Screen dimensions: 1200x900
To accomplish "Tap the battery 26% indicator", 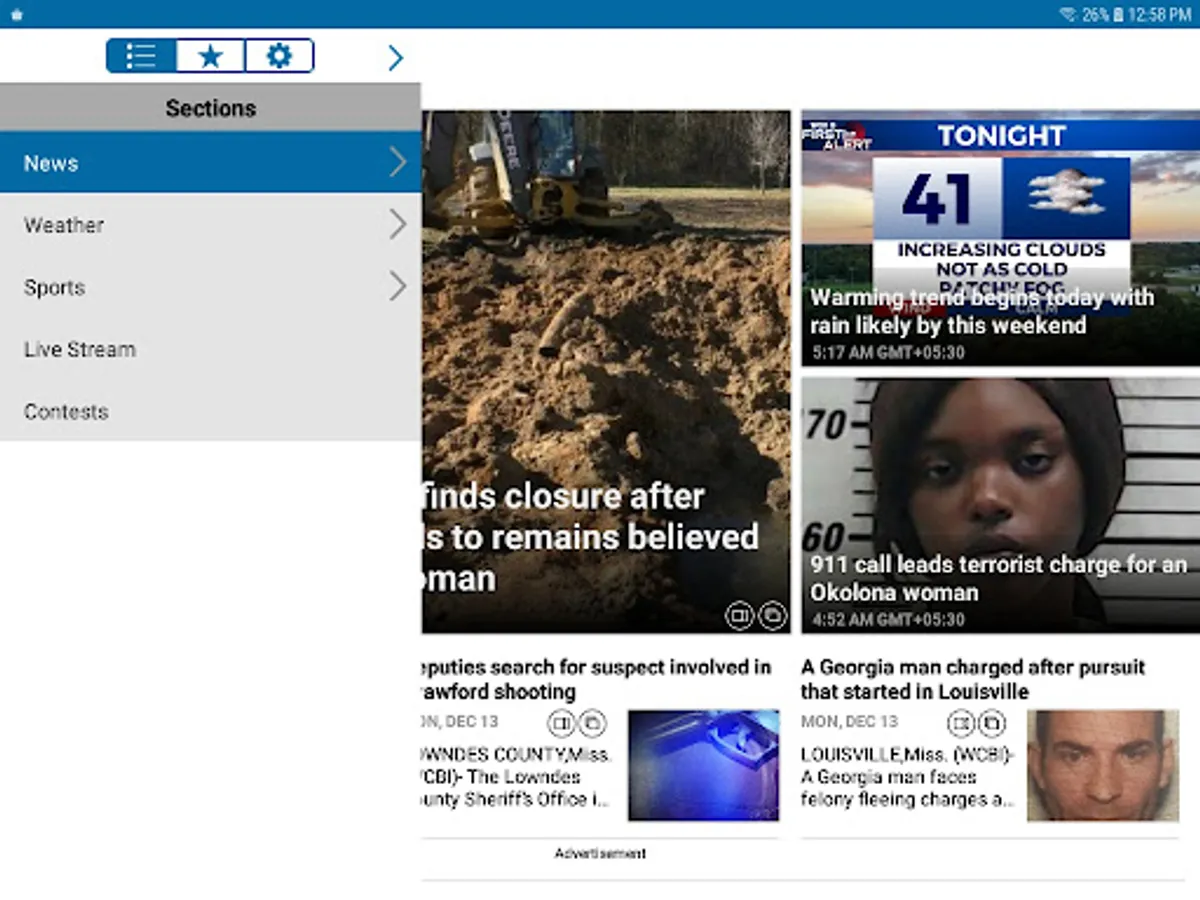I will (x=1102, y=14).
